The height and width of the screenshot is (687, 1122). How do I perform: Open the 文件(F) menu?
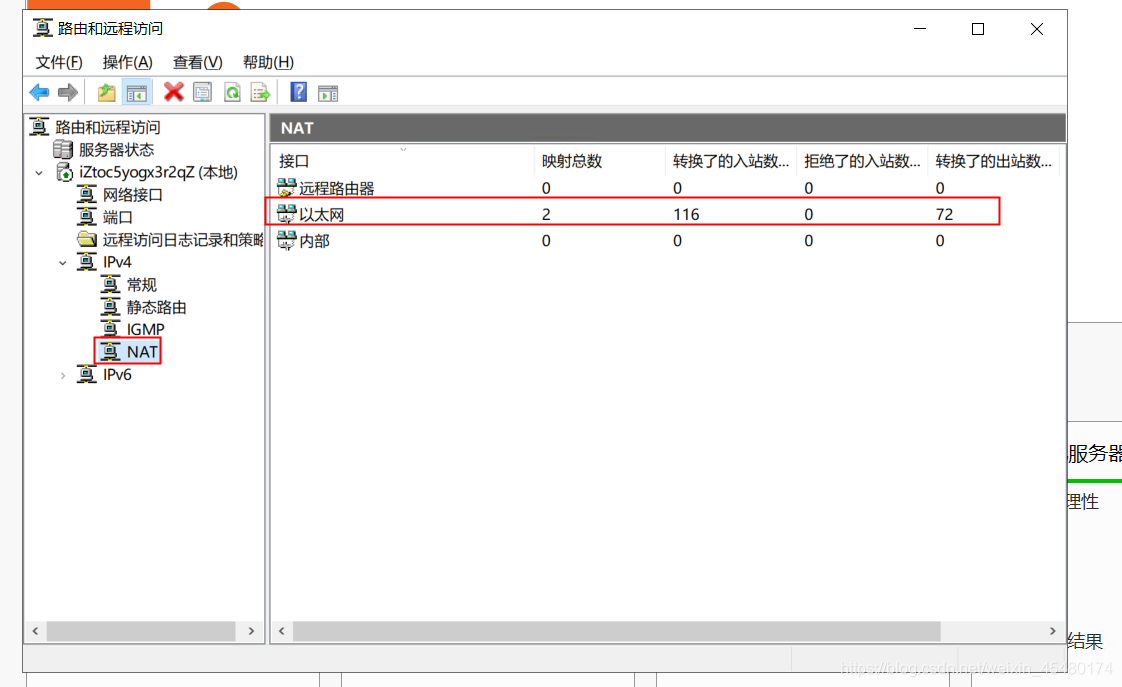click(x=59, y=62)
